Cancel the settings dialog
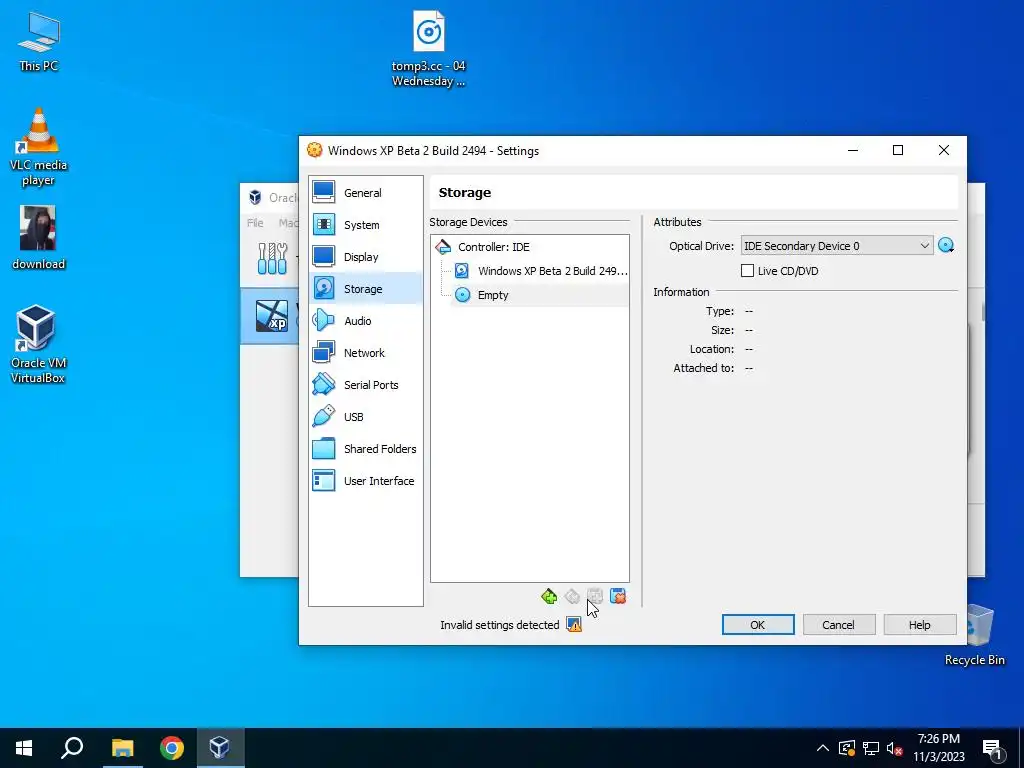Screen dimensions: 1024x768 [x=839, y=625]
